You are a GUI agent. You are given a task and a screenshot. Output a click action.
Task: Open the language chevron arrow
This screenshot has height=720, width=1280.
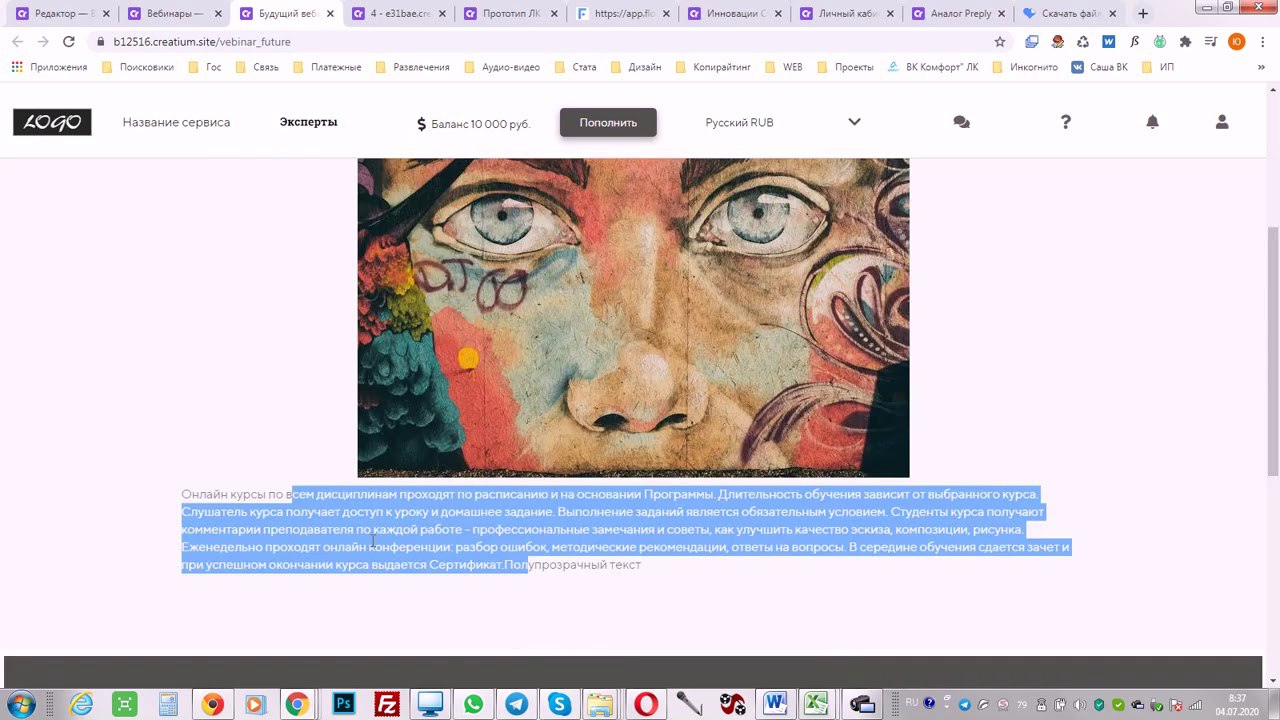tap(854, 122)
